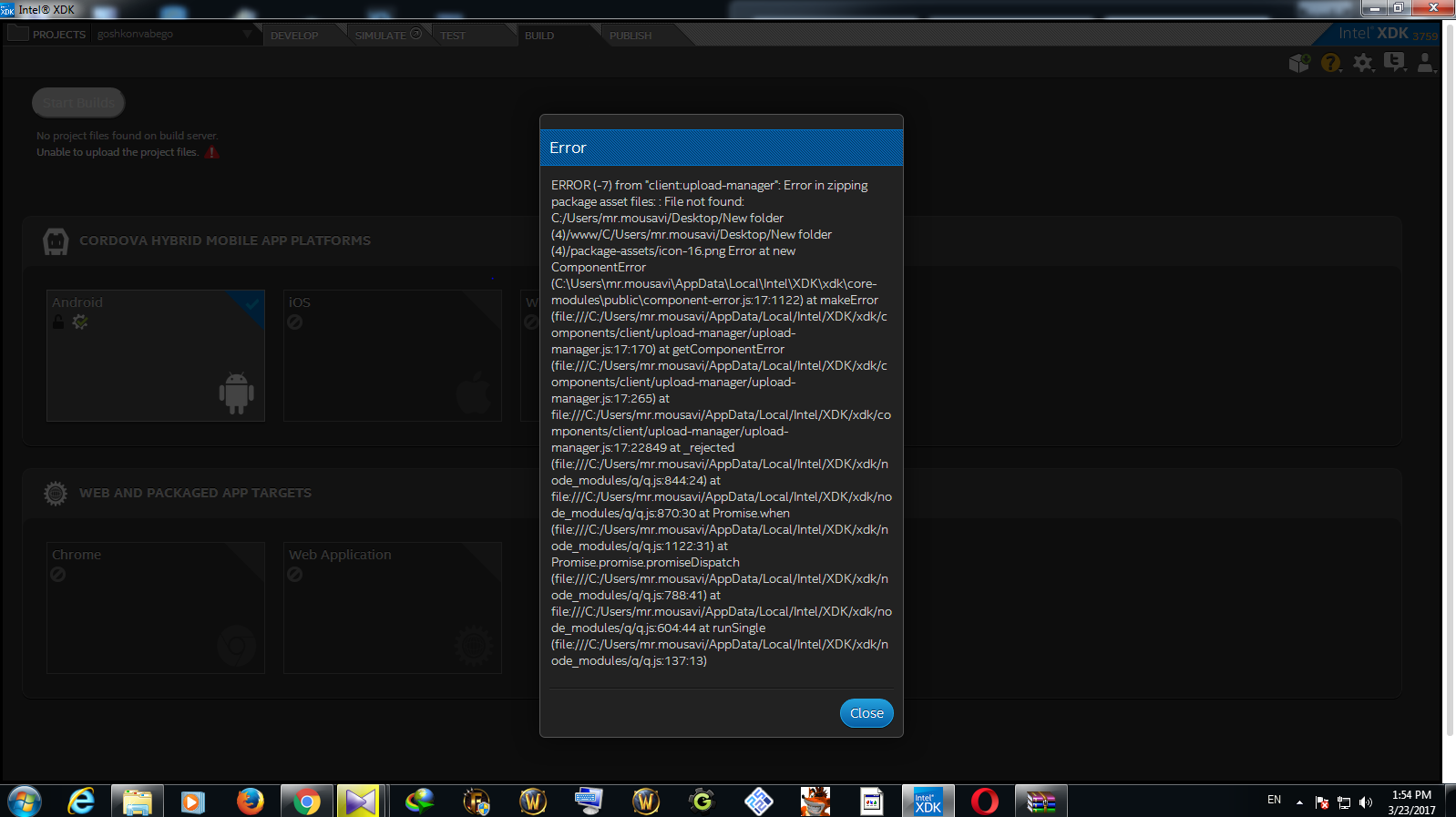Click 'CORDOVA HYBRID MOBILE APP PLATFORMS' heading
Image resolution: width=1456 pixels, height=817 pixels.
tap(225, 240)
